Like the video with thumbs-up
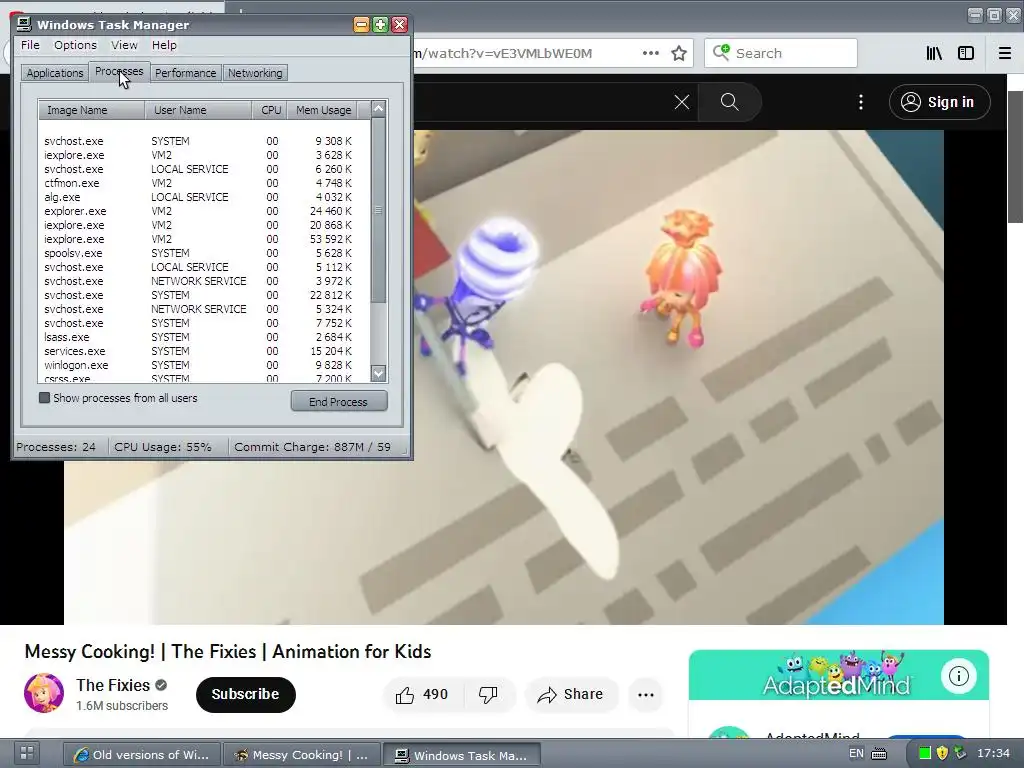Viewport: 1024px width, 768px height. [422, 694]
